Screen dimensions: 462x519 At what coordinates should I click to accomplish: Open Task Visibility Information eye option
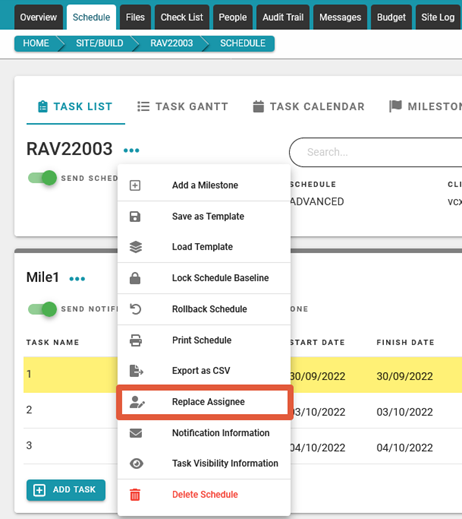tap(204, 463)
